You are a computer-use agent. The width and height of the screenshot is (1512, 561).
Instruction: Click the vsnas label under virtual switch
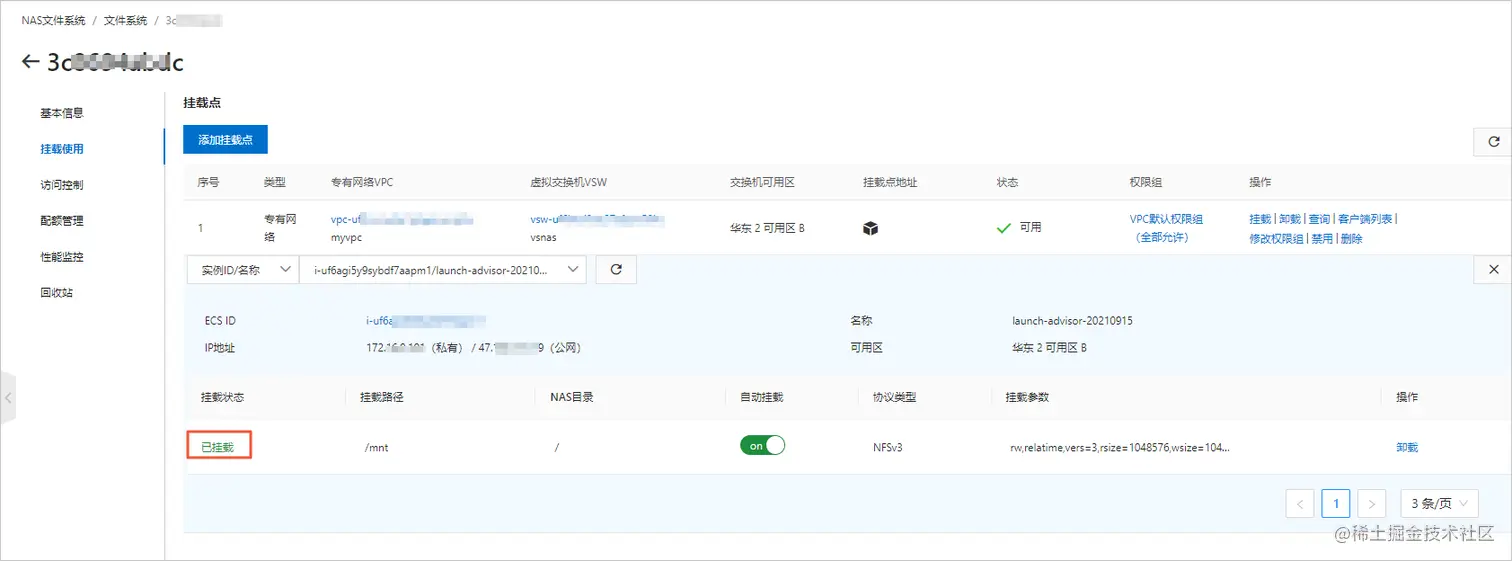[x=545, y=238]
